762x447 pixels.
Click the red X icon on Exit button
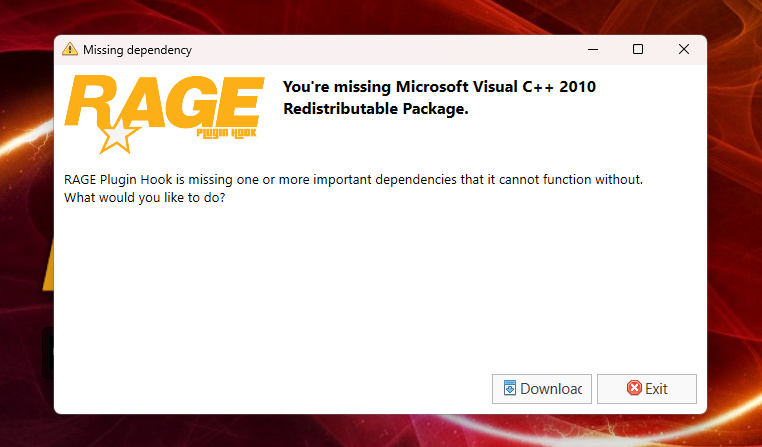[633, 389]
